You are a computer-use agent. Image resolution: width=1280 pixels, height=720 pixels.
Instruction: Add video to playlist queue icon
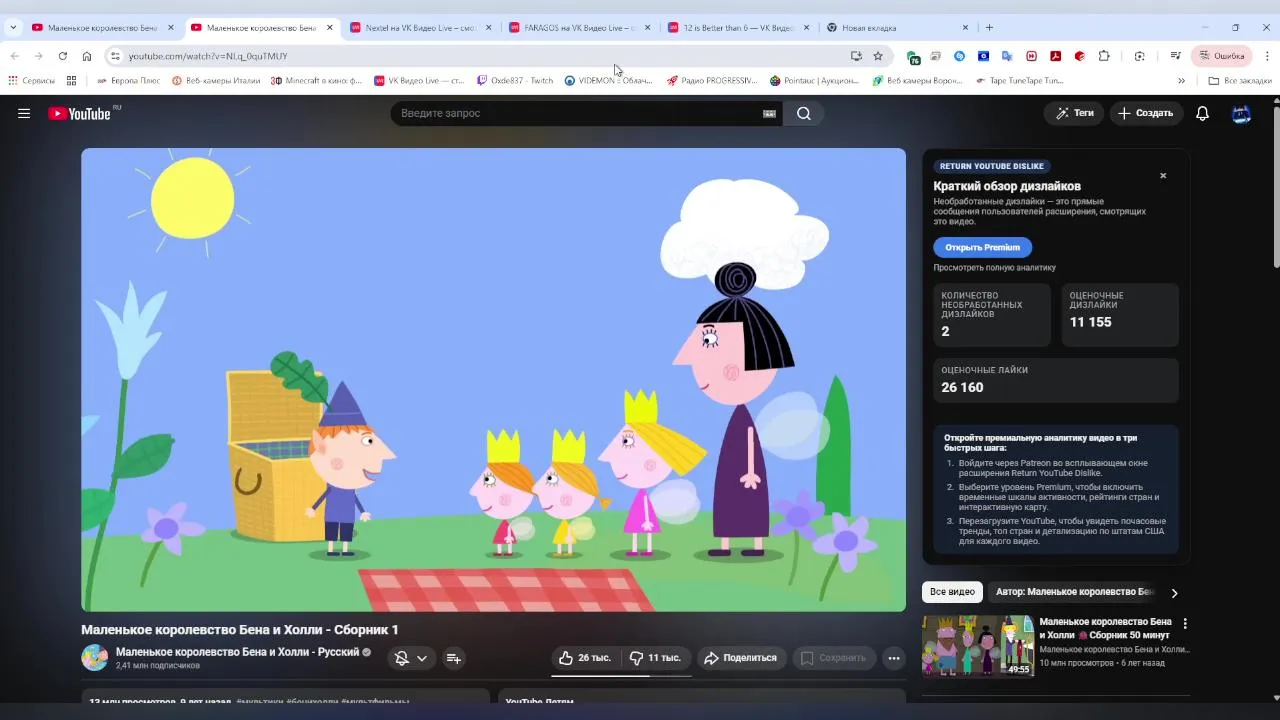[453, 658]
